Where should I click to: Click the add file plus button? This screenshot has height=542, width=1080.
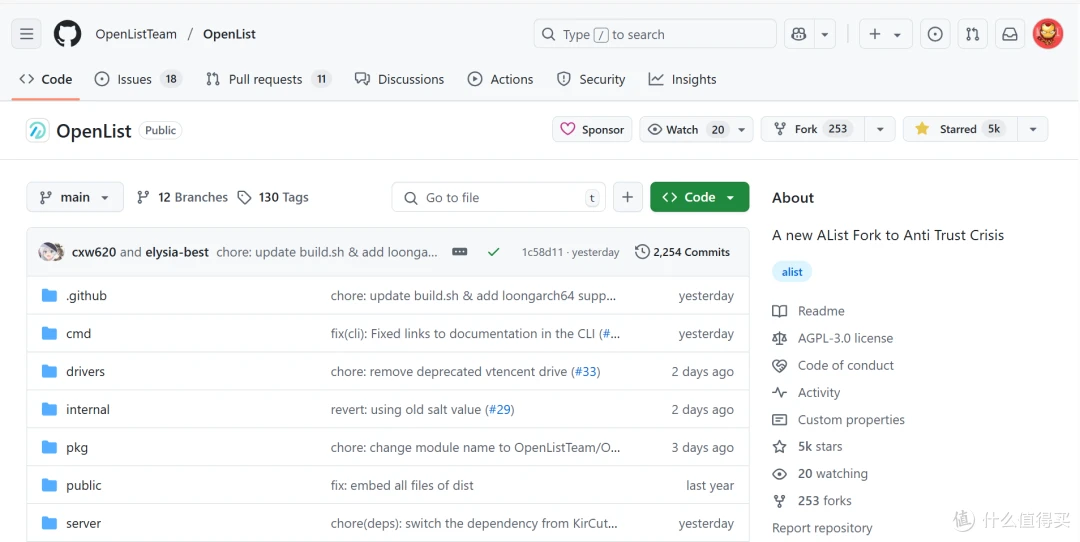627,198
